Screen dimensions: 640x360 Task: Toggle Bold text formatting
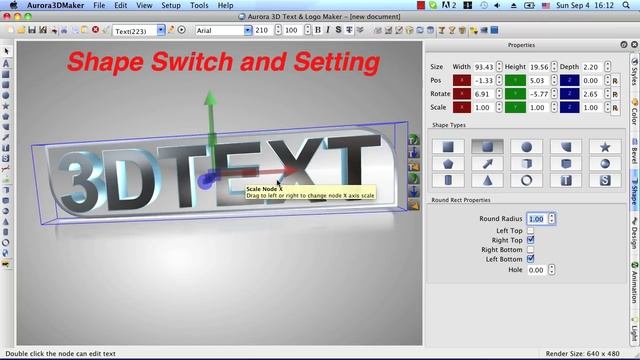(318, 30)
